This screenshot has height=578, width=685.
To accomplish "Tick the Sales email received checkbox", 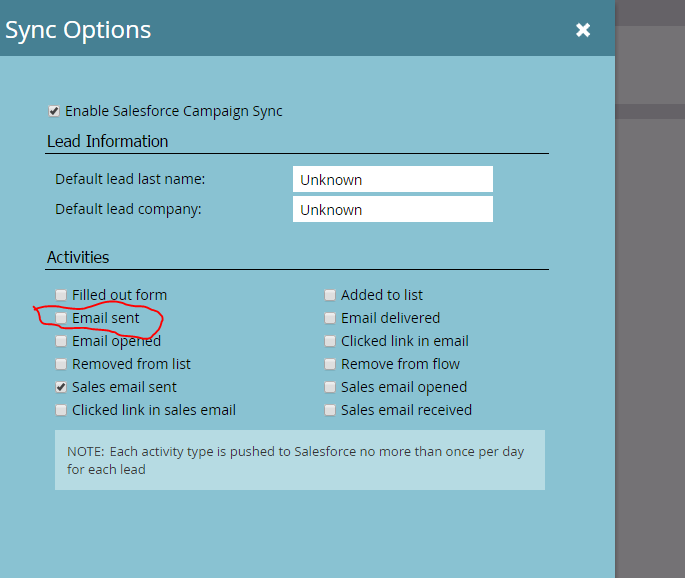I will pyautogui.click(x=330, y=410).
